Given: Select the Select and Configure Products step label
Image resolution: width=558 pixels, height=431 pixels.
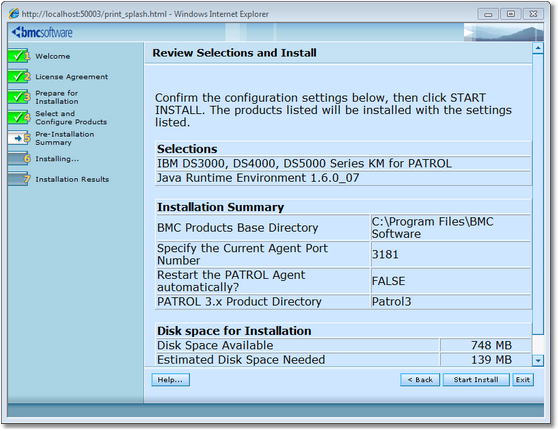Looking at the screenshot, I should click(x=71, y=117).
